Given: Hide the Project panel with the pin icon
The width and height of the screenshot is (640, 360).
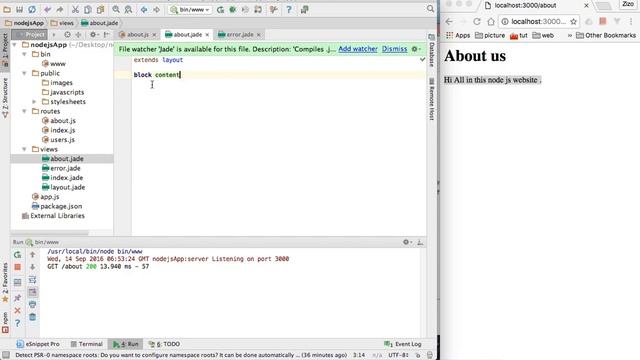Looking at the screenshot, I should 107,35.
